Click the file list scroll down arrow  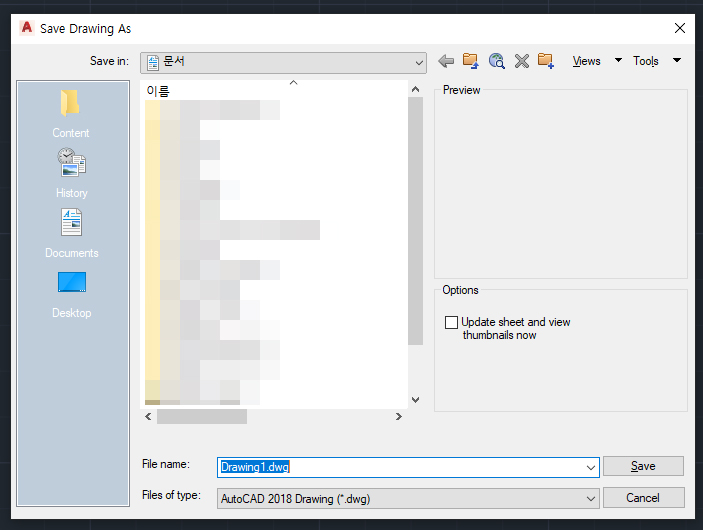(416, 400)
